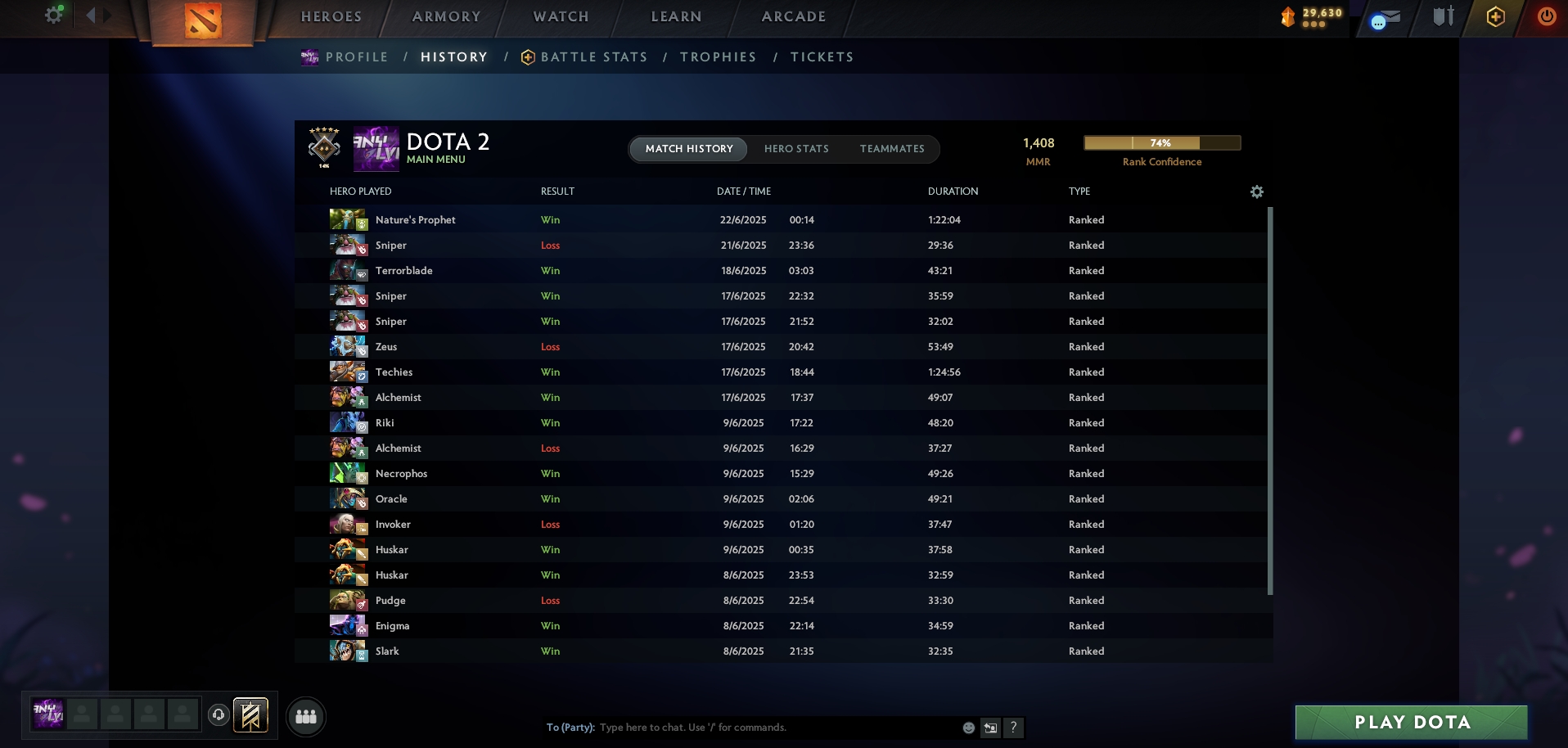Click the match list scrollbar

click(x=1270, y=401)
